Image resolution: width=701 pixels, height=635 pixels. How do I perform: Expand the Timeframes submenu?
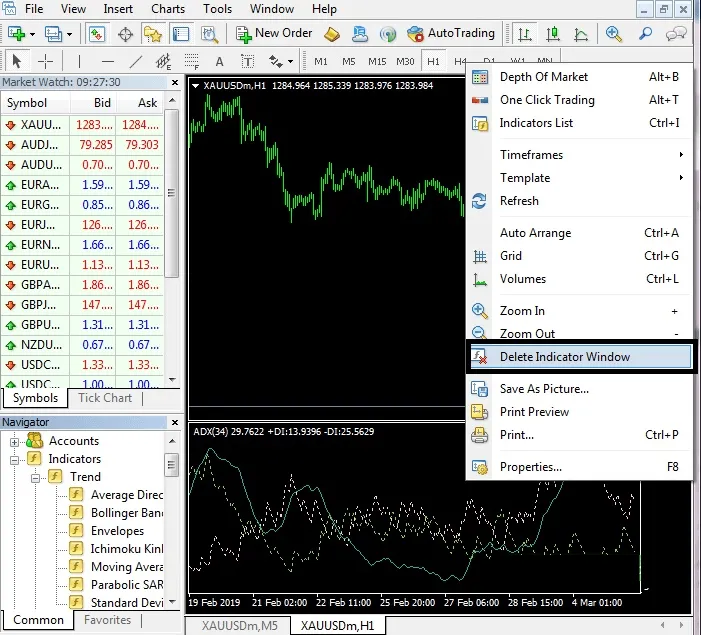(x=580, y=155)
